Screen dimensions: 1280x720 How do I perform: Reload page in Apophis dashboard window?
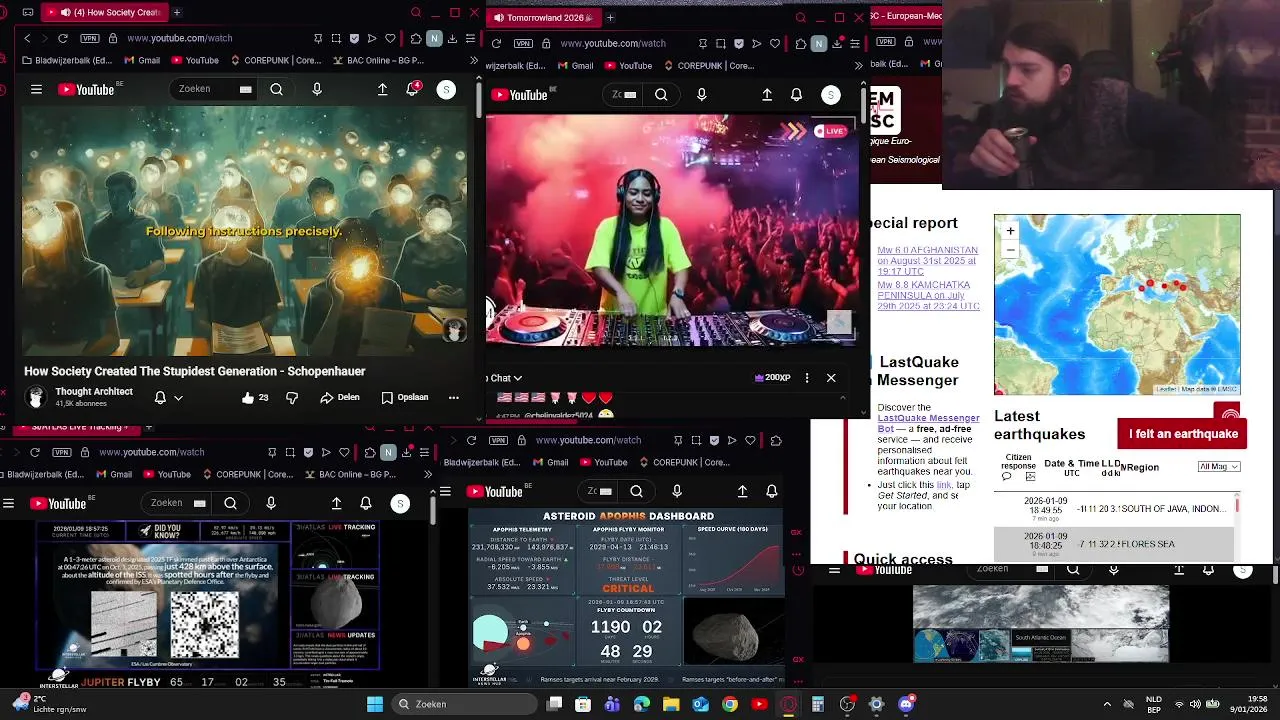pos(471,440)
